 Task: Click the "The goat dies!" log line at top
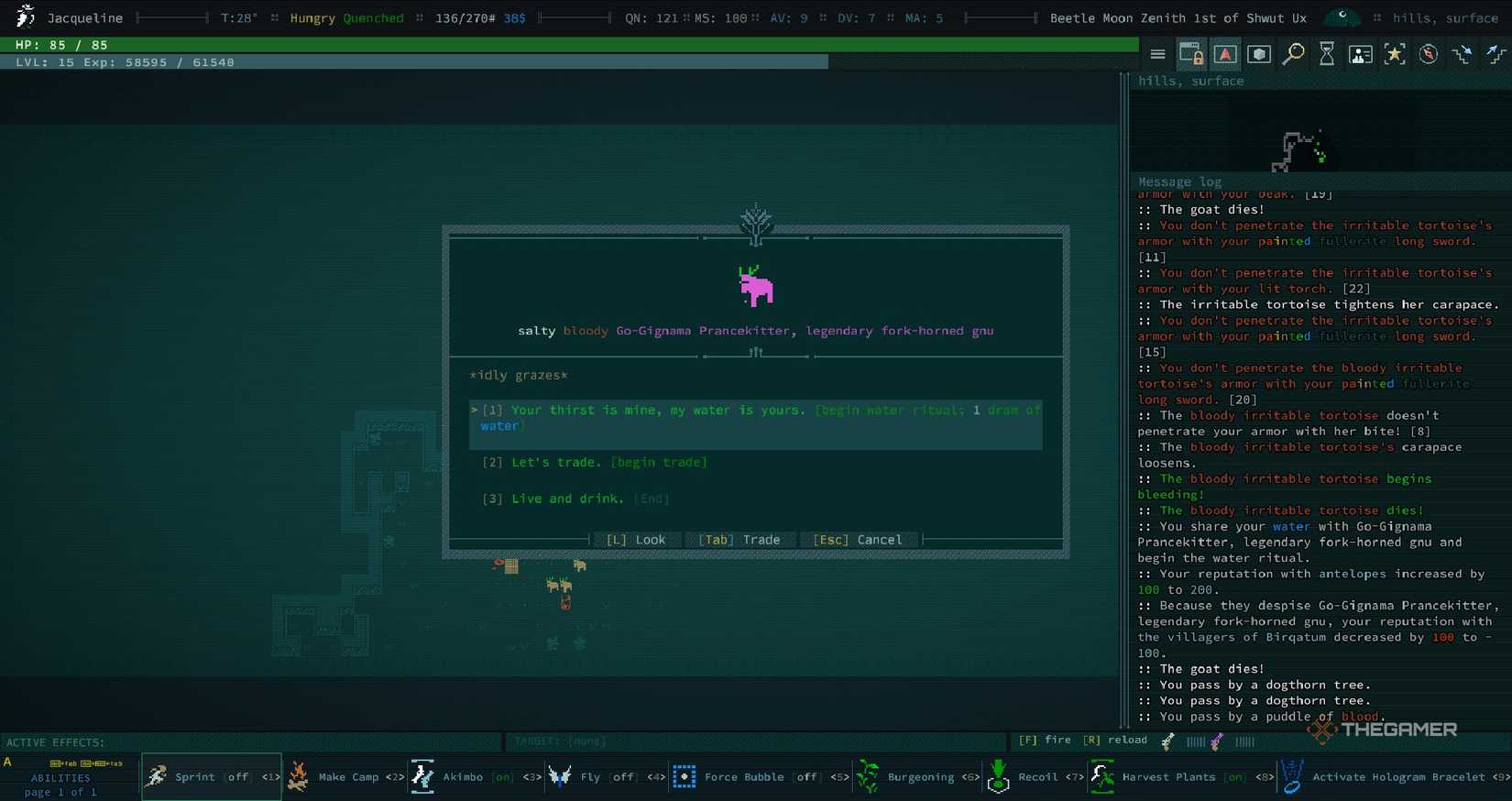coord(1211,209)
